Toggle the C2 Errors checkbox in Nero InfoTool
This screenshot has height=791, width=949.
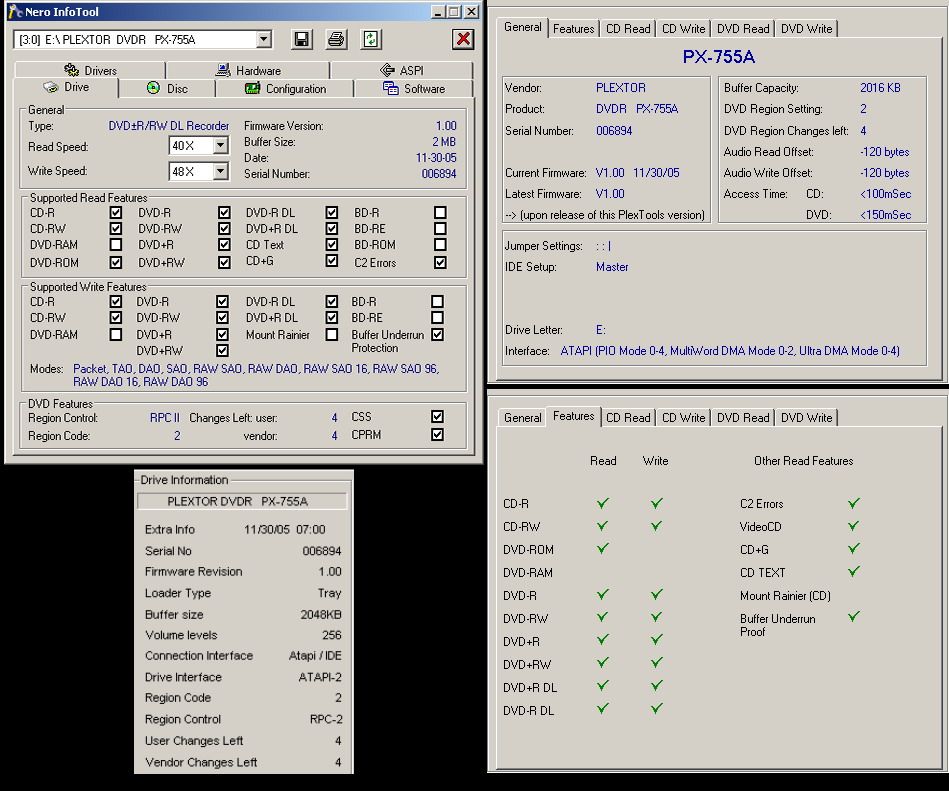(440, 263)
